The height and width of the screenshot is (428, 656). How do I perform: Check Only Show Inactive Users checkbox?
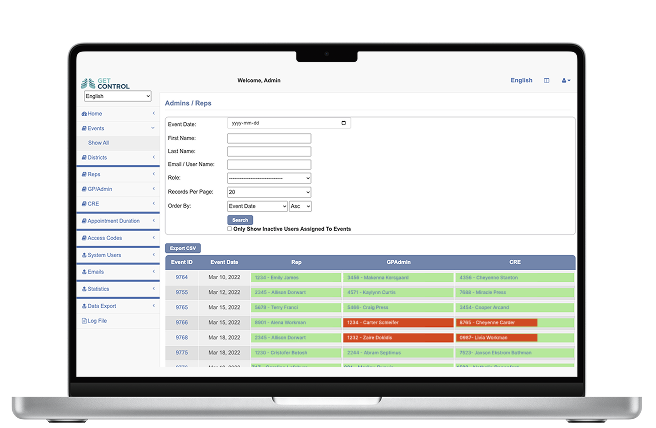[230, 228]
